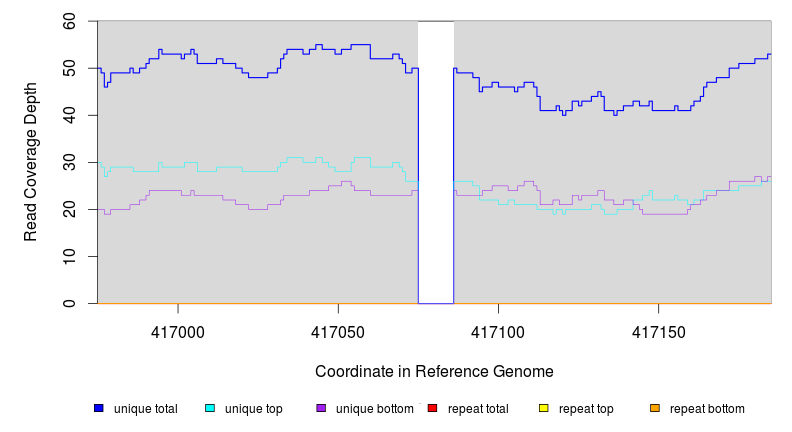Click the red 'repeat total' legend swatch
792x432 pixels.
coord(432,408)
